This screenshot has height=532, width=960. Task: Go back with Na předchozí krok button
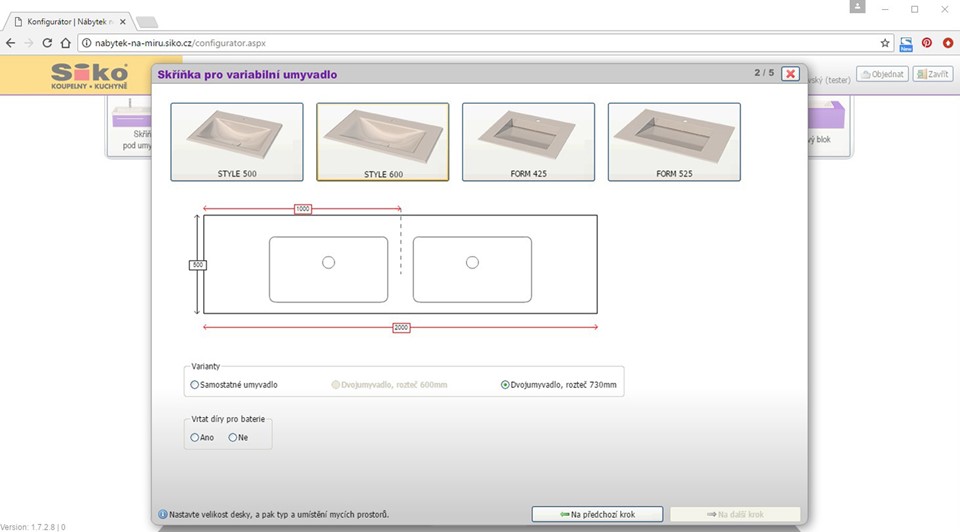[x=597, y=514]
